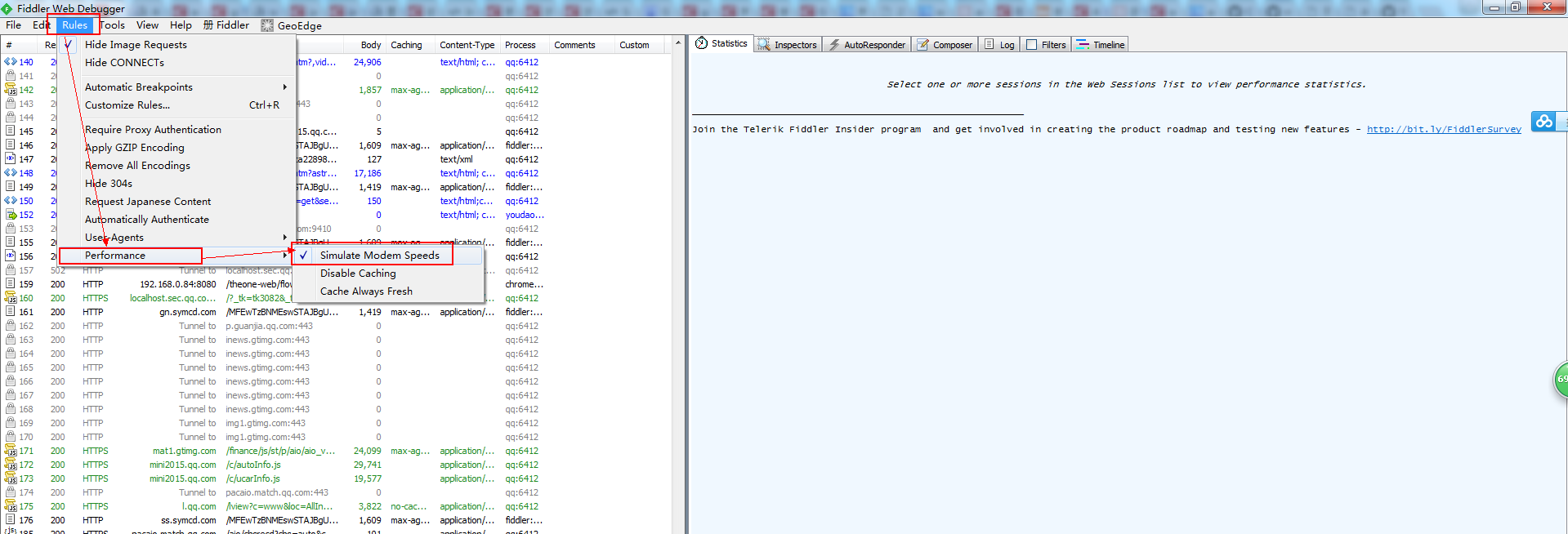Select session 147 xml icon
The image size is (1568, 534).
click(x=11, y=159)
